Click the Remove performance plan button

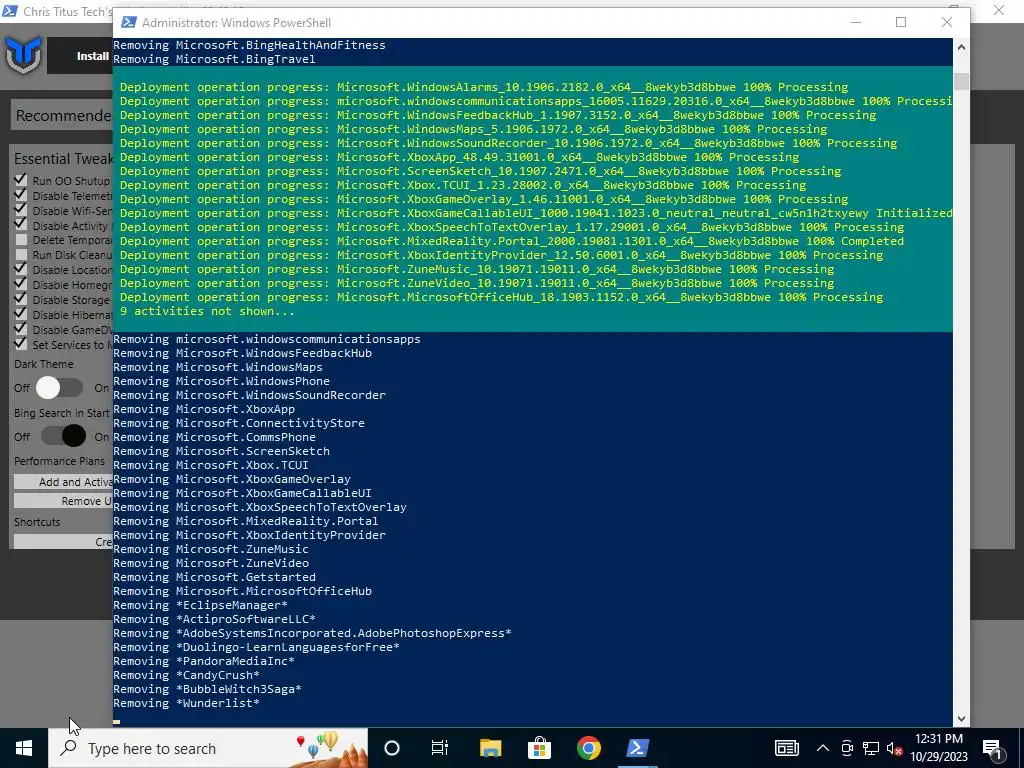pos(63,501)
